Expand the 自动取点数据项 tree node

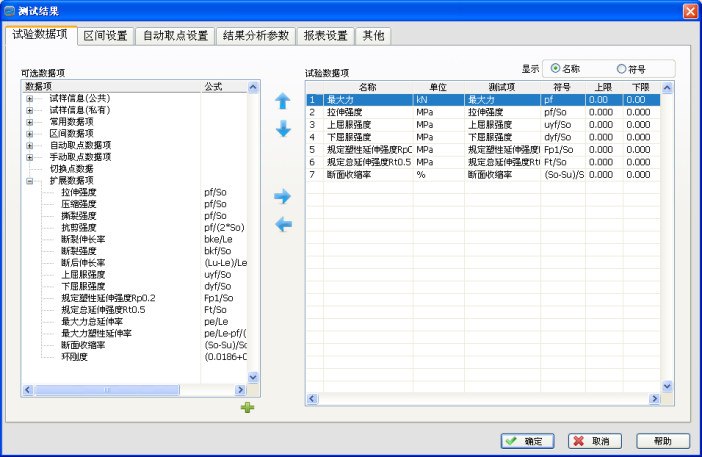tap(30, 145)
